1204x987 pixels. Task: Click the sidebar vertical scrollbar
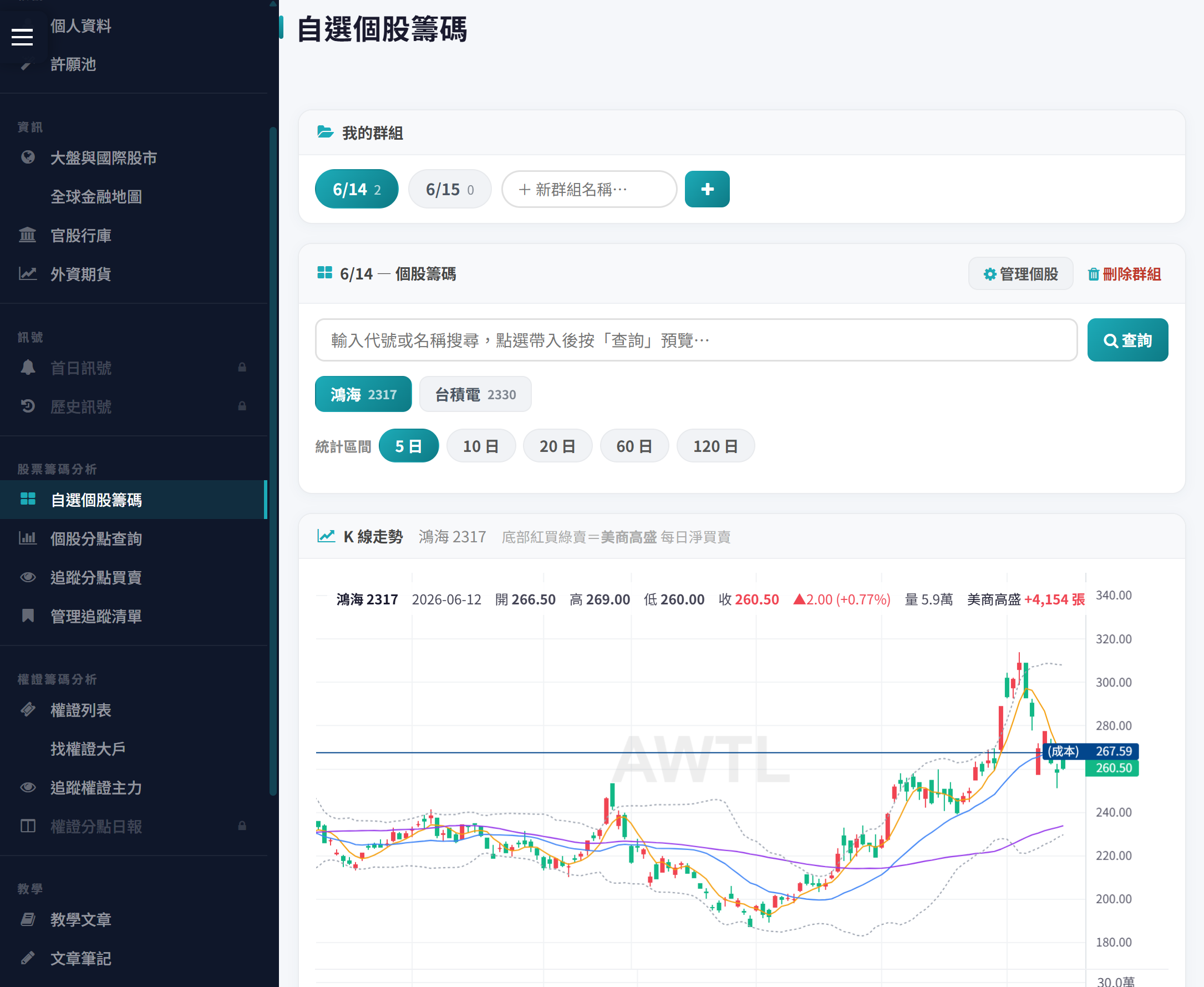[x=273, y=461]
